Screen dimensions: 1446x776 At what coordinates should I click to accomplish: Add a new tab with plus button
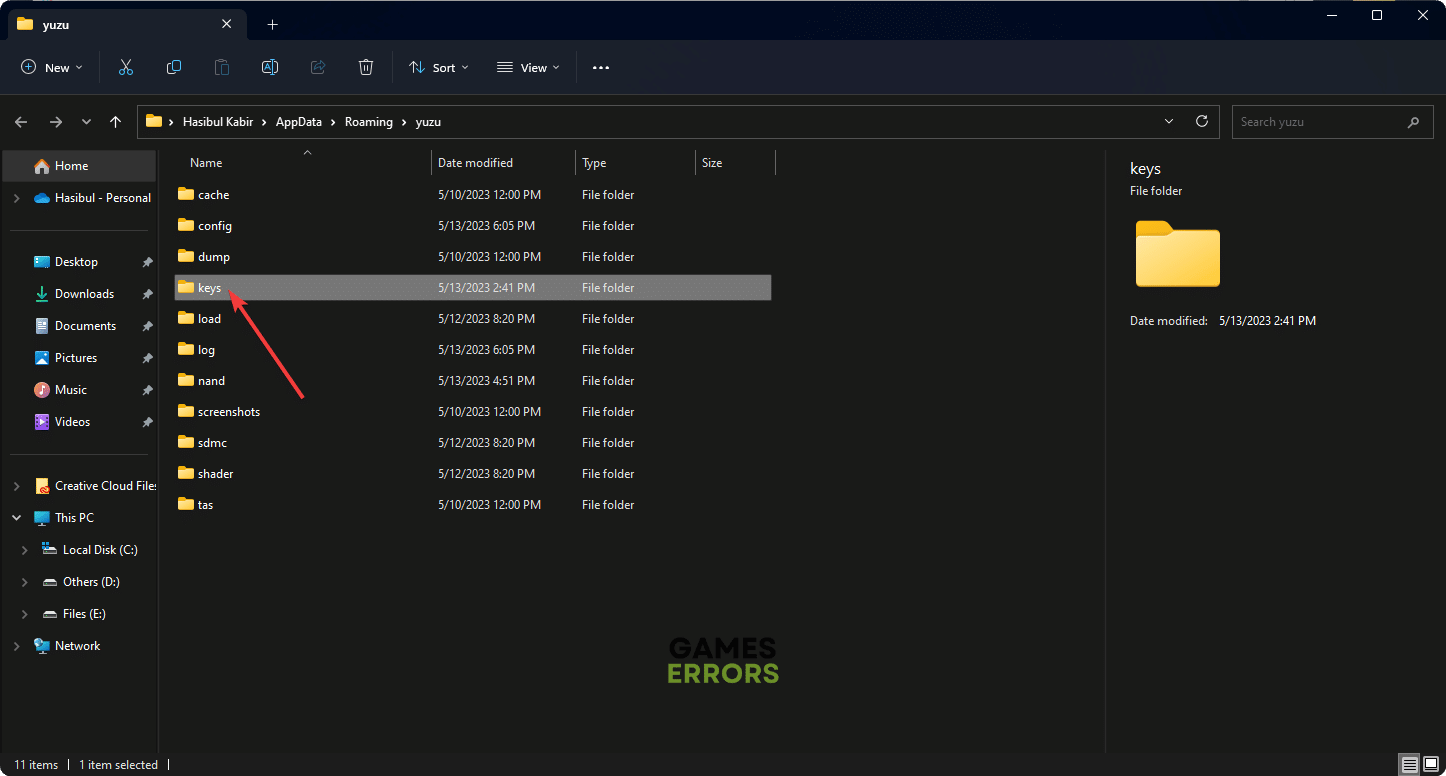coord(272,24)
